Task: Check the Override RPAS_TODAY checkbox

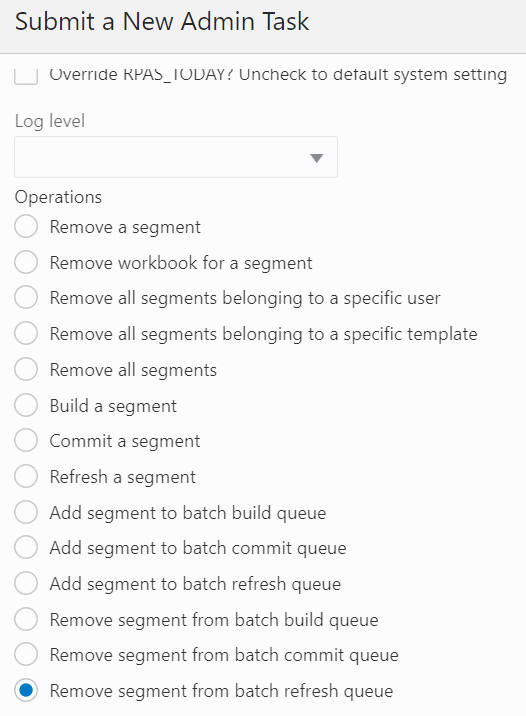Action: 26,75
